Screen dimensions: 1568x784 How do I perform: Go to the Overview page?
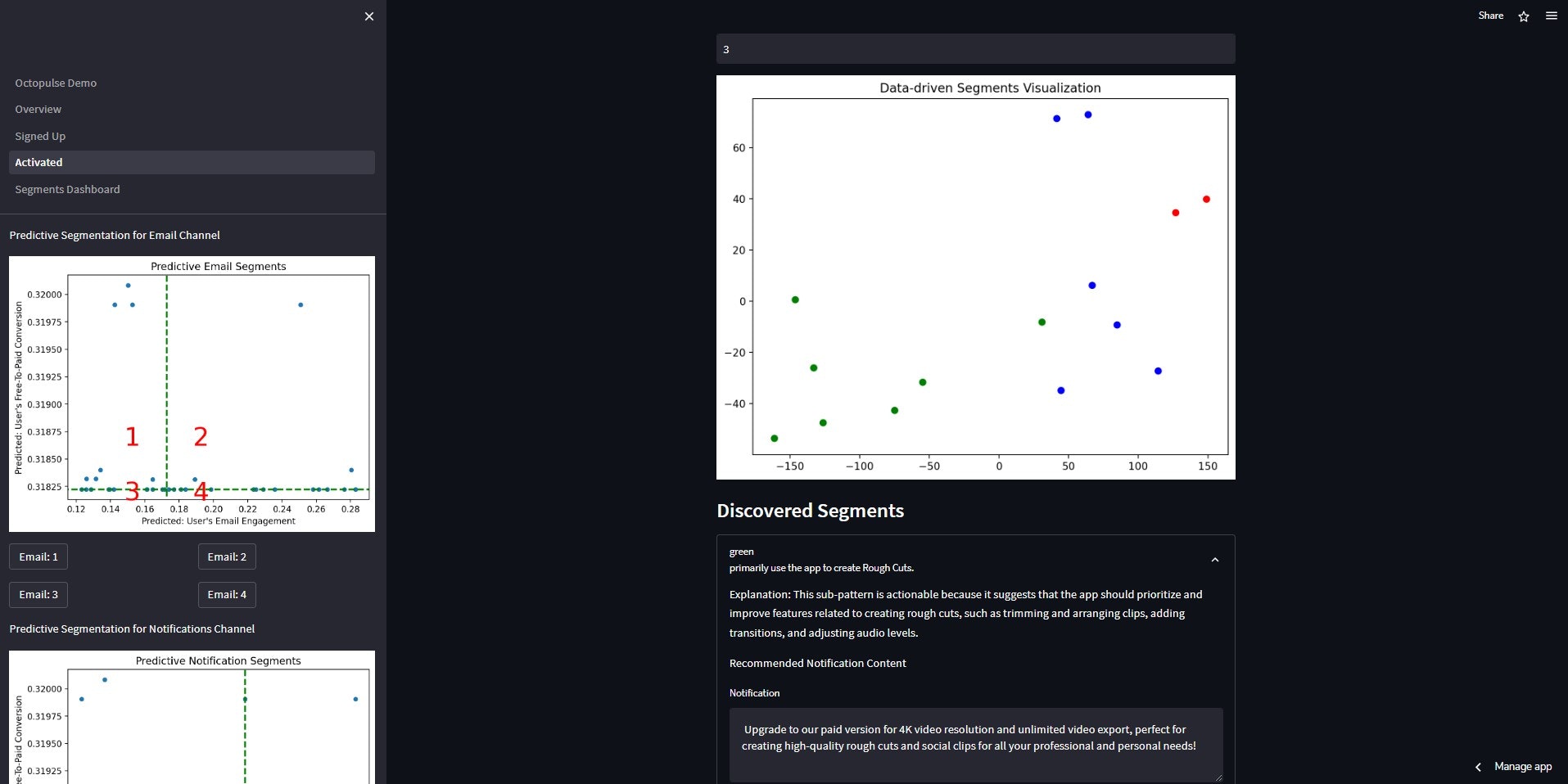tap(38, 109)
